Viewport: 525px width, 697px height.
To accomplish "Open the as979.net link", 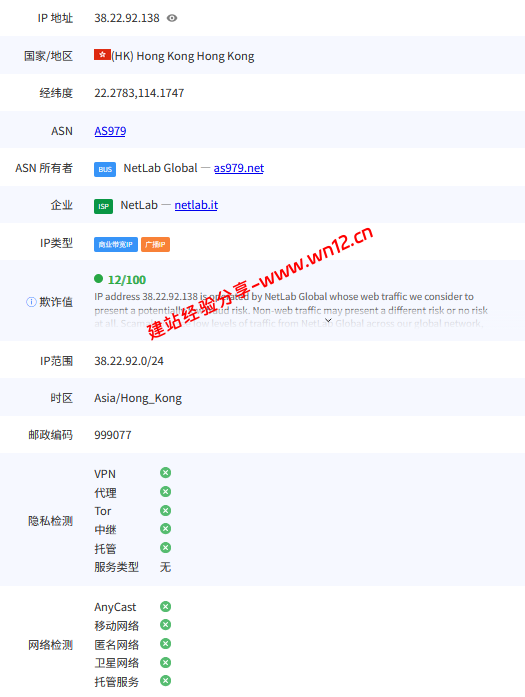I will point(239,168).
